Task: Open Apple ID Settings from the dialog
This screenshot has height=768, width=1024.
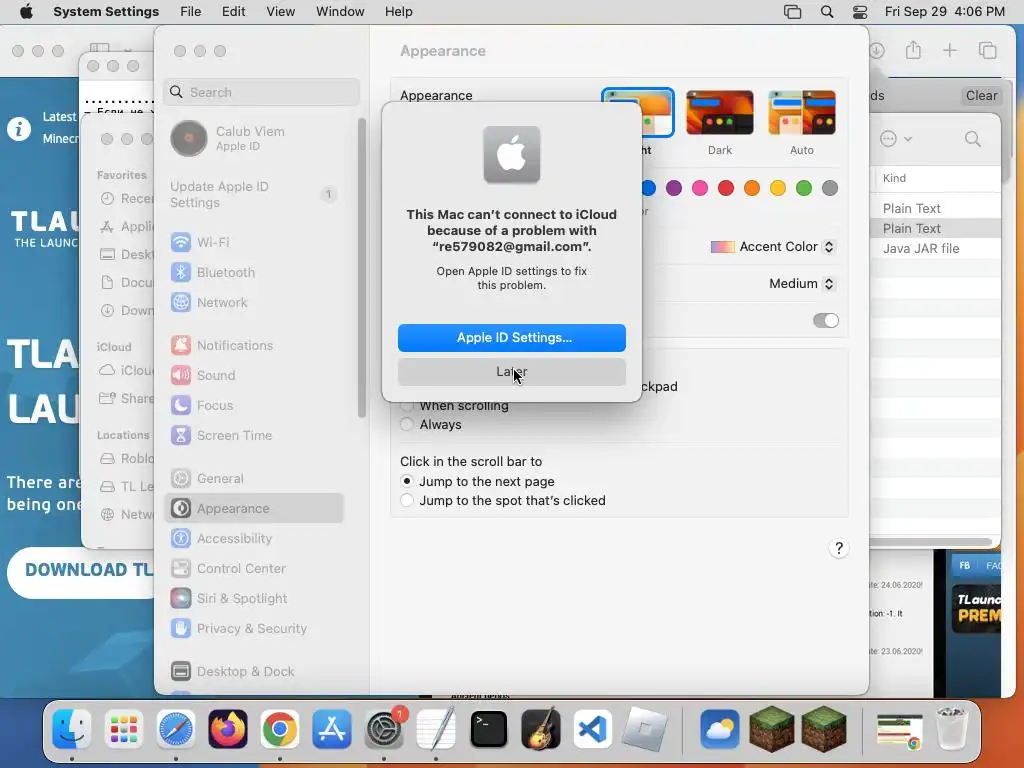Action: (511, 338)
